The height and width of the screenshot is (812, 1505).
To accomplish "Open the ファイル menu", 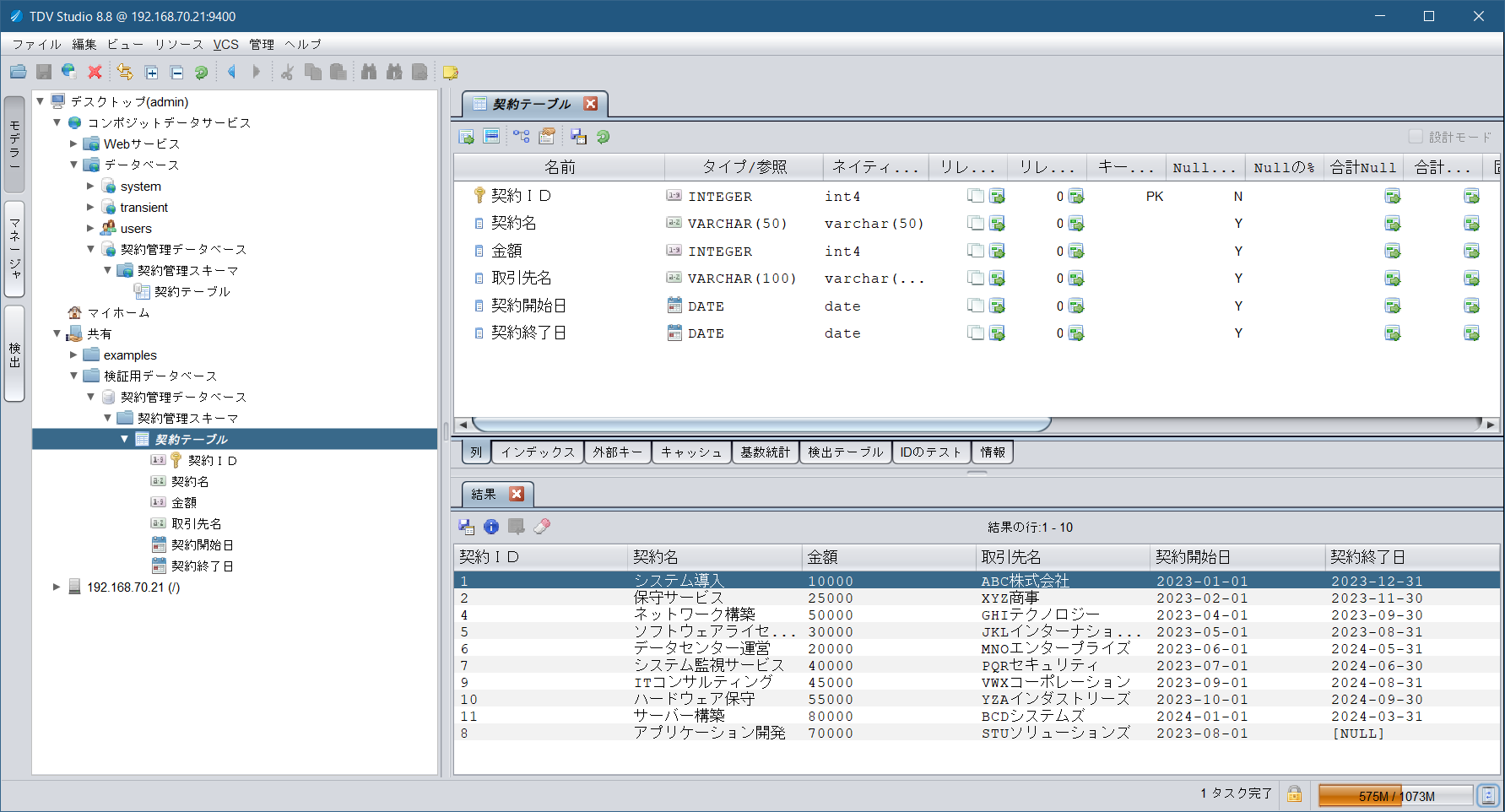I will pos(36,44).
